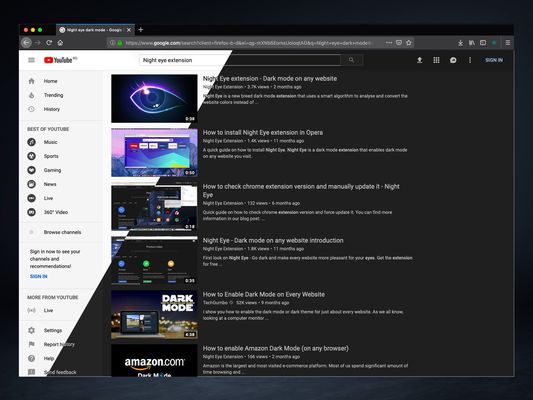533x400 pixels.
Task: Click the green lock site security icon
Action: (120, 43)
